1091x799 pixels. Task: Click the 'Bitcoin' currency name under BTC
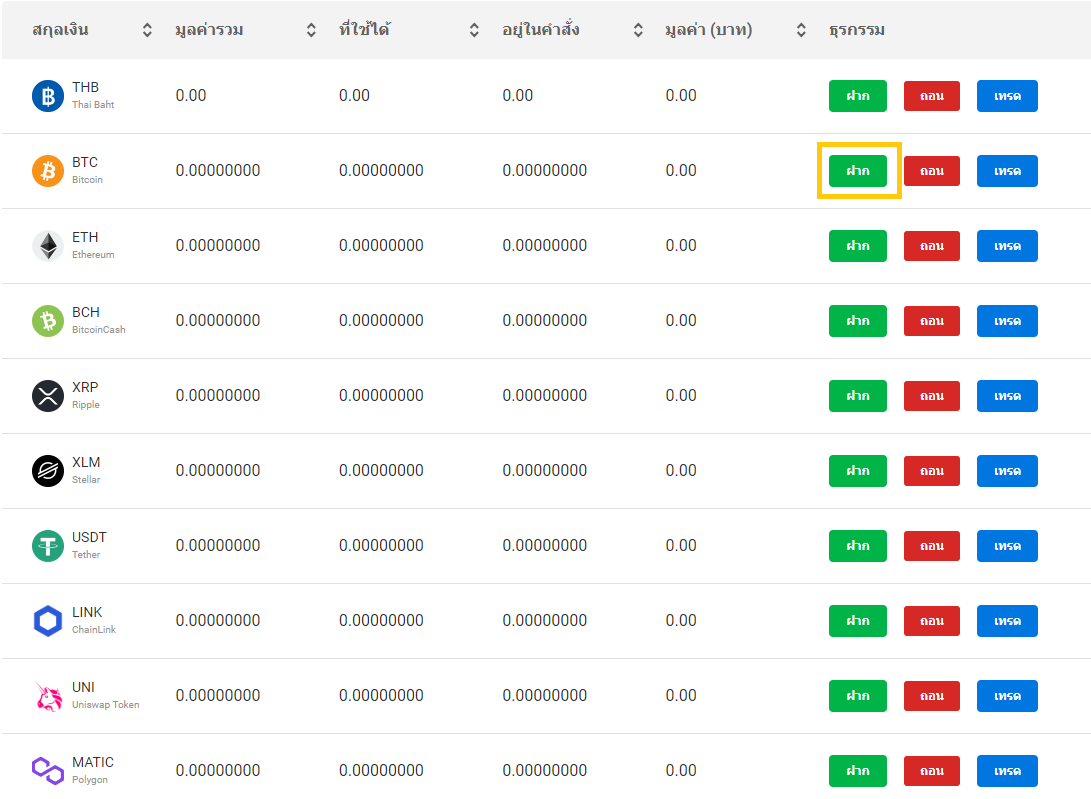click(88, 180)
